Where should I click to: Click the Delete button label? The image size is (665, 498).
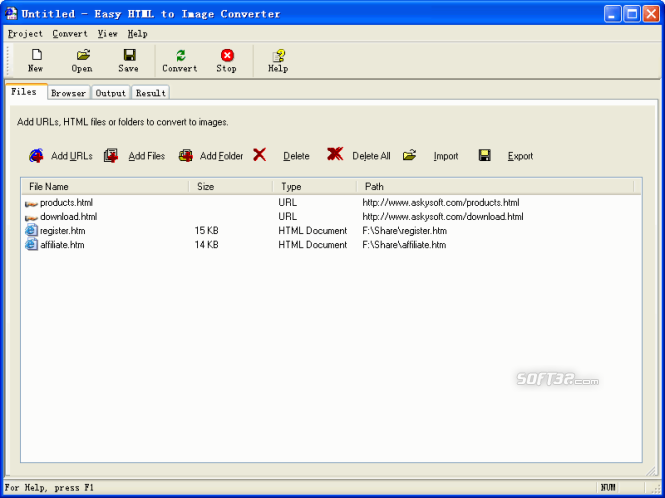(296, 156)
